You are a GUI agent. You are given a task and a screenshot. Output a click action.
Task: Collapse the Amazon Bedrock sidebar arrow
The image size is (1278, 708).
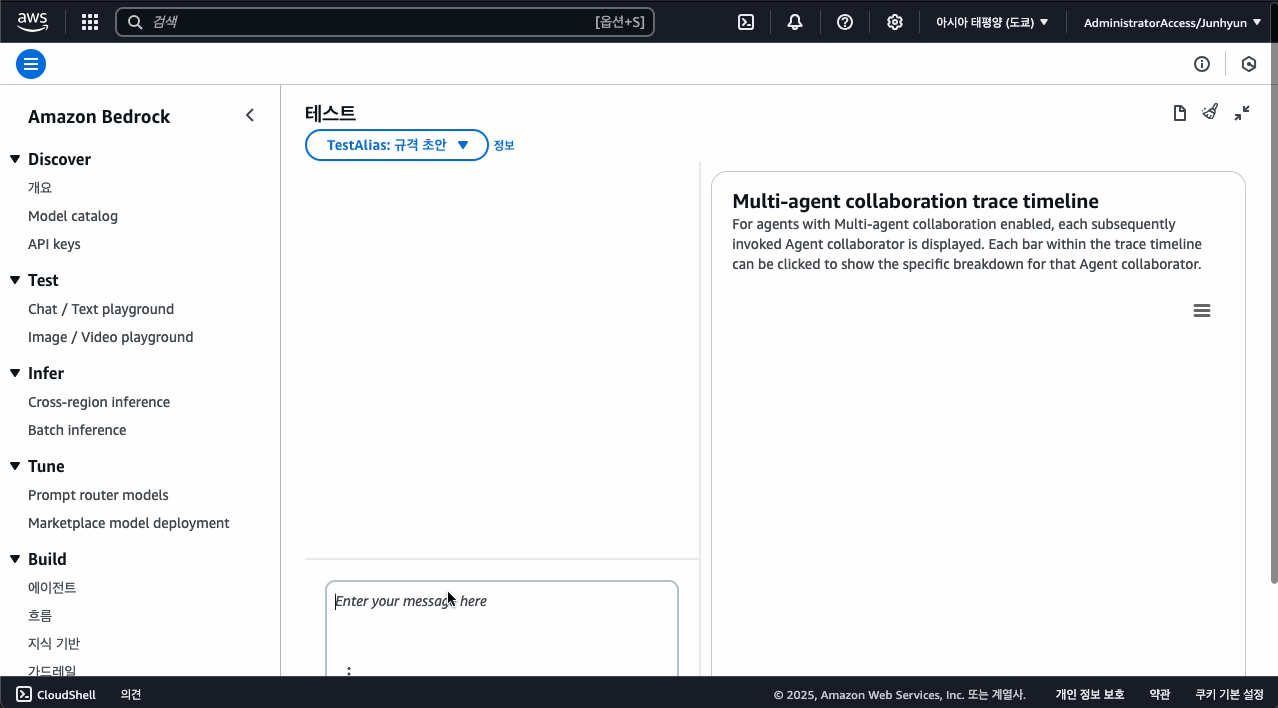250,116
